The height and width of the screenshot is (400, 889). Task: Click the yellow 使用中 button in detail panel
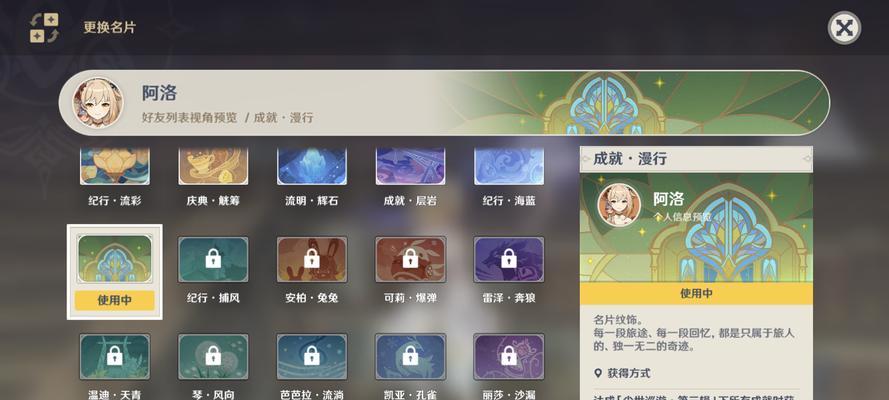696,293
